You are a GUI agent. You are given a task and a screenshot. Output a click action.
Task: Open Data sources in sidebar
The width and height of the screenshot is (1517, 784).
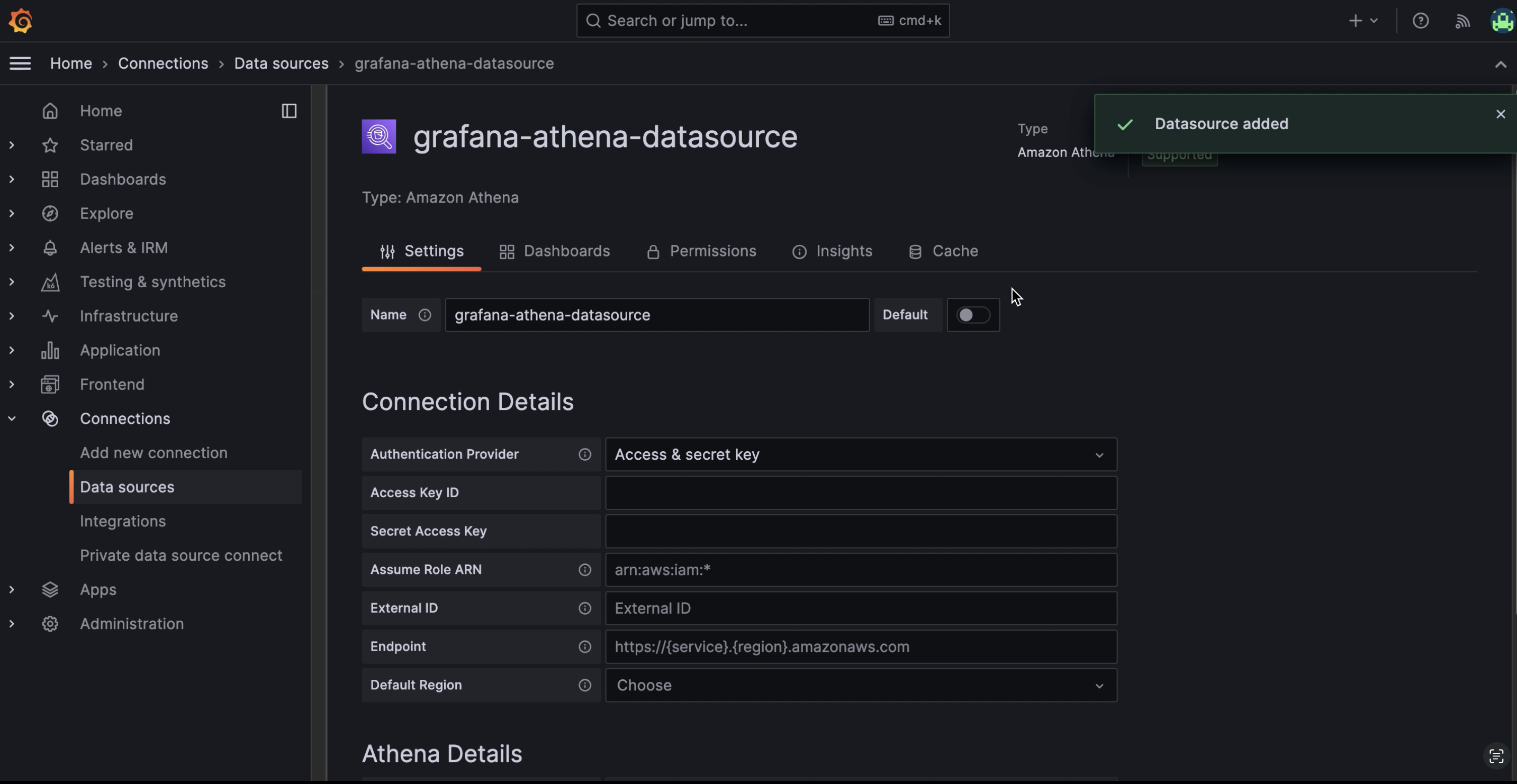coord(185,487)
